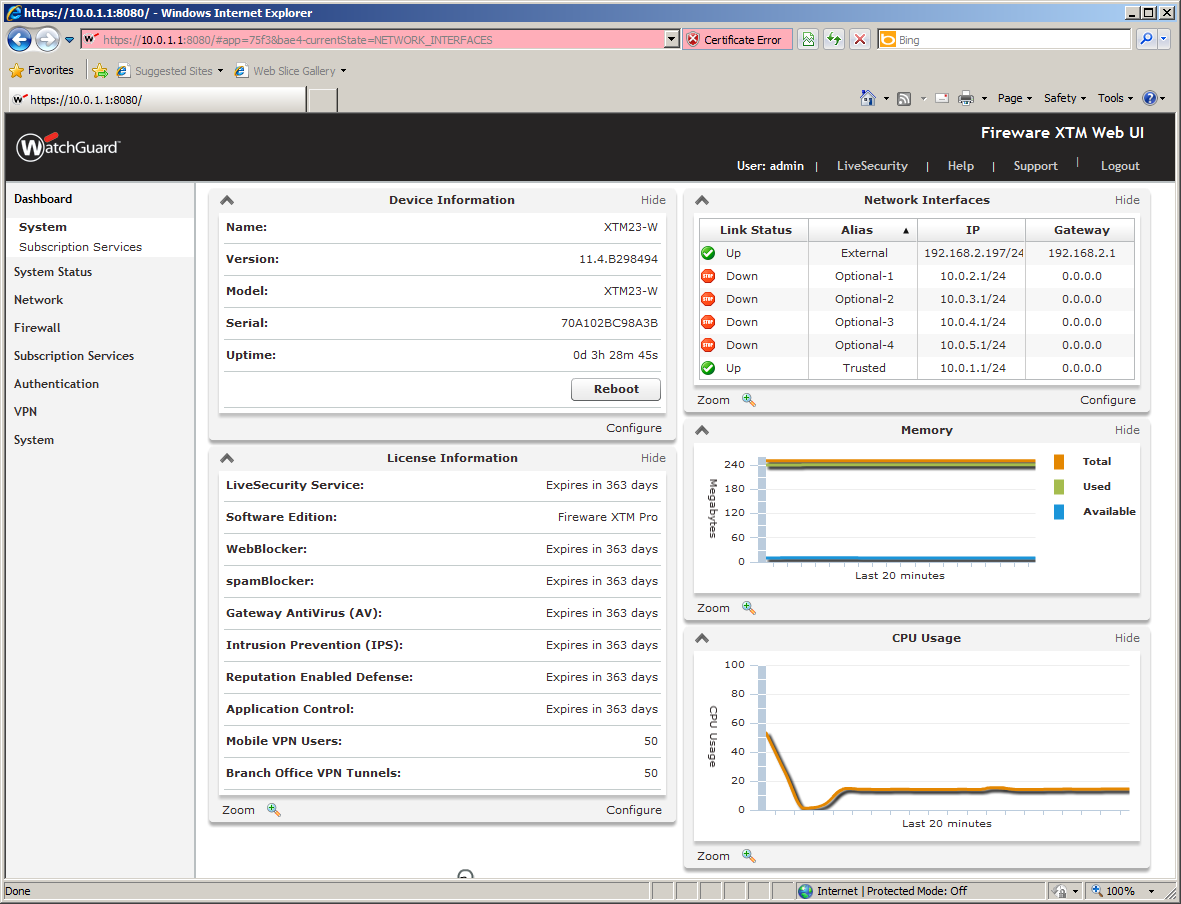Open Firewall menu in sidebar

[37, 328]
